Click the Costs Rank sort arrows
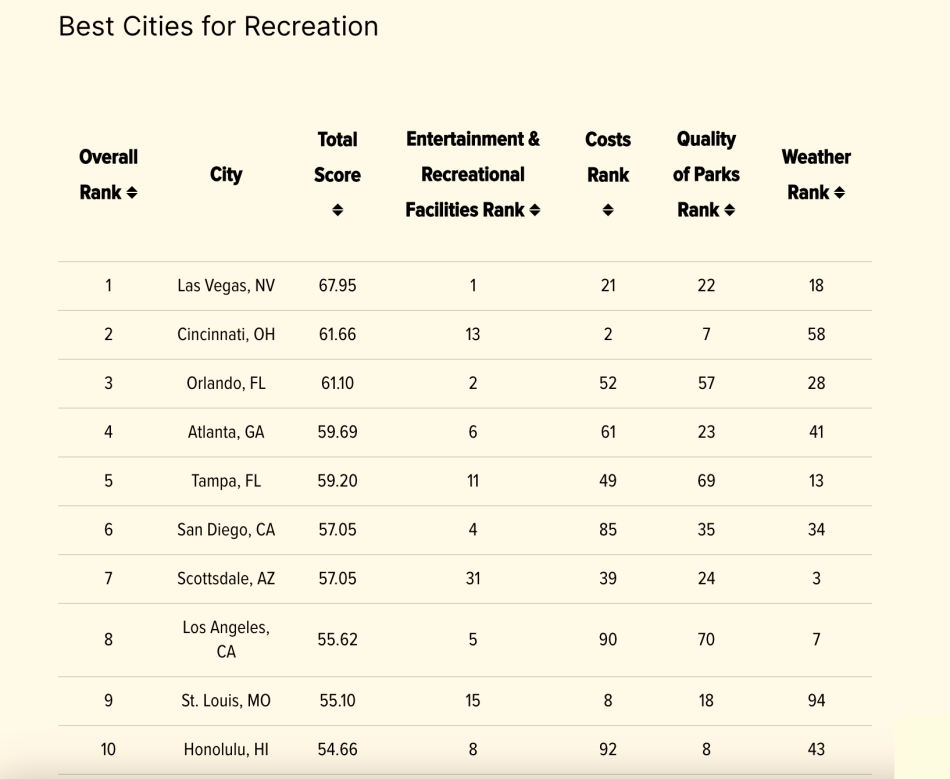 pos(608,210)
